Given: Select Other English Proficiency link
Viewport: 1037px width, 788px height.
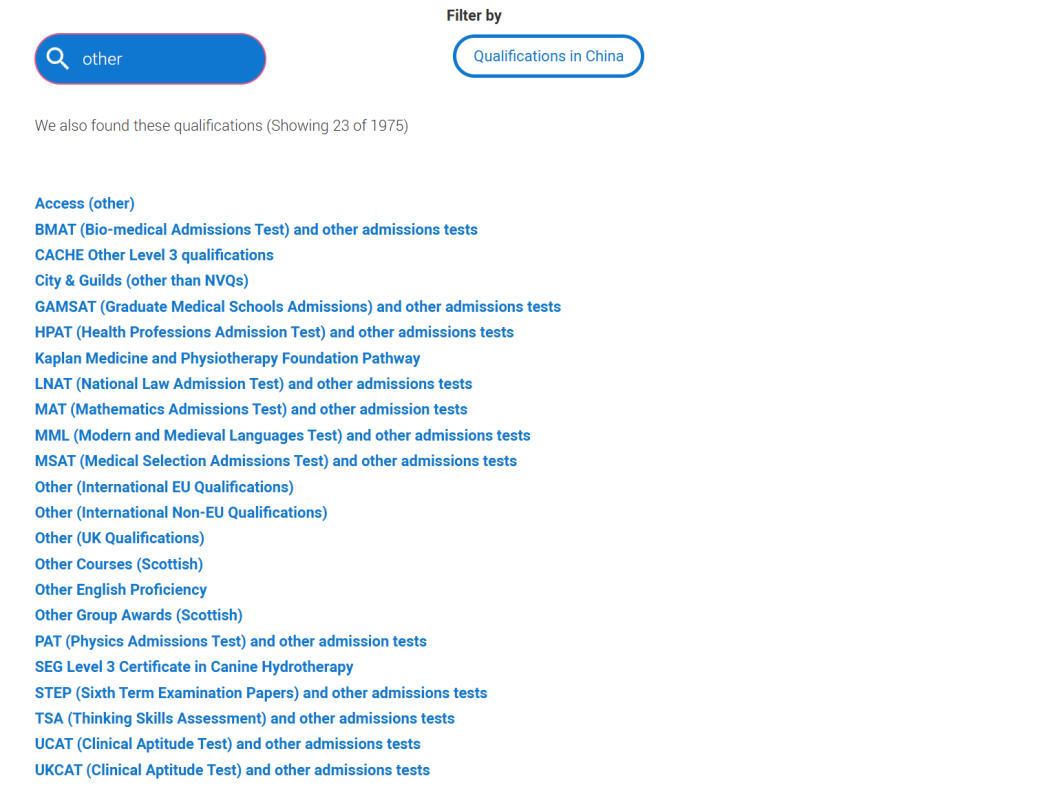Looking at the screenshot, I should [x=121, y=590].
